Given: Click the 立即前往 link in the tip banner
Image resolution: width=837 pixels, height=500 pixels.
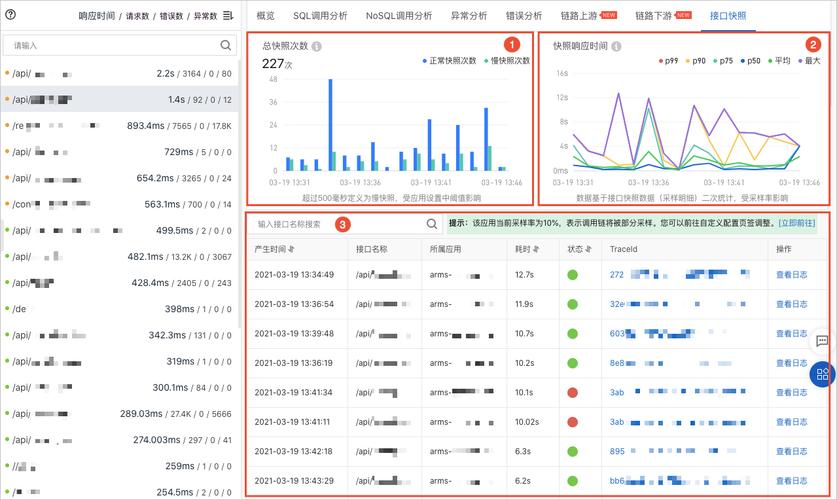Looking at the screenshot, I should click(797, 223).
